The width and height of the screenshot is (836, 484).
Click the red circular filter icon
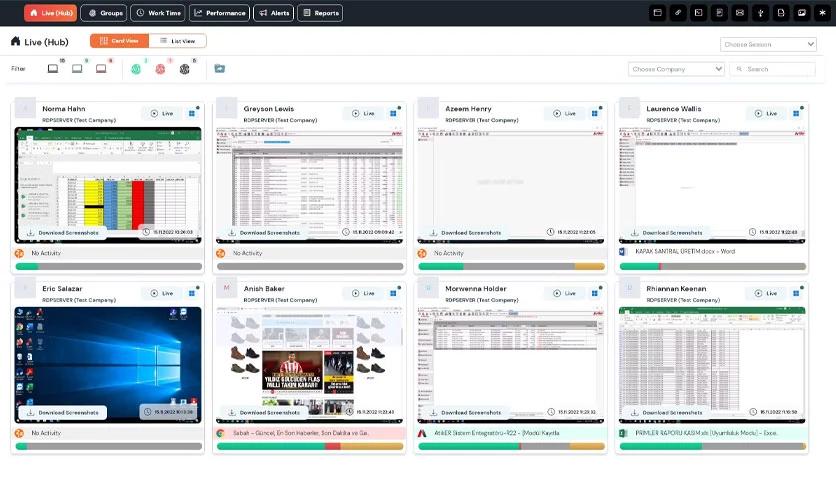[x=160, y=69]
